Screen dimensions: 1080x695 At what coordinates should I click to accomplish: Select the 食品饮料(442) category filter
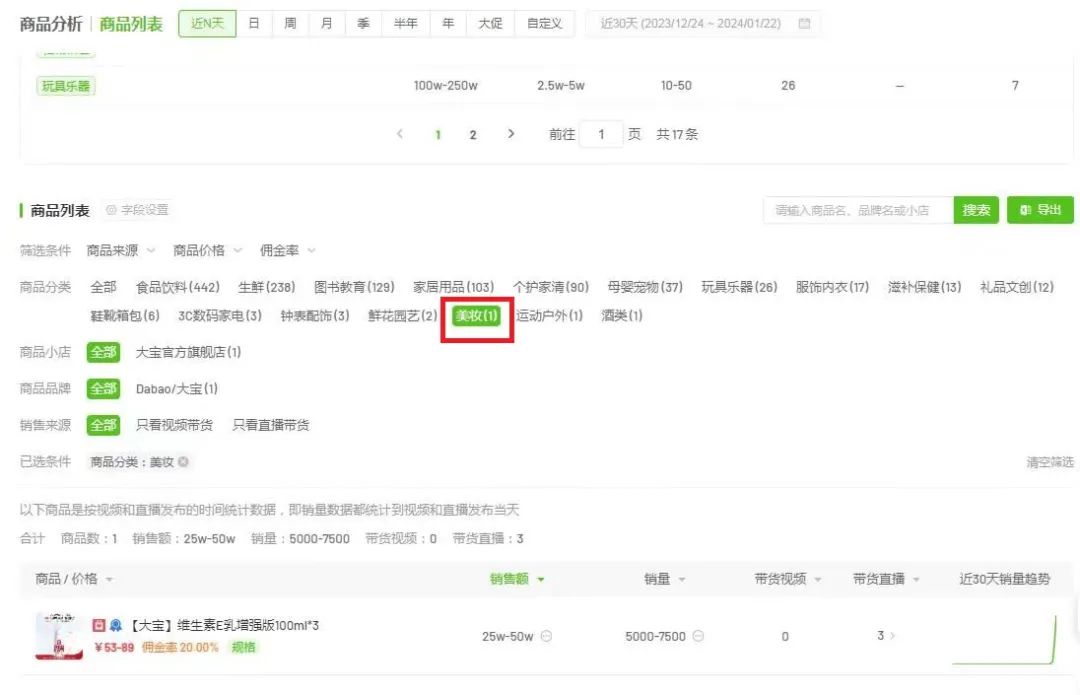(177, 287)
